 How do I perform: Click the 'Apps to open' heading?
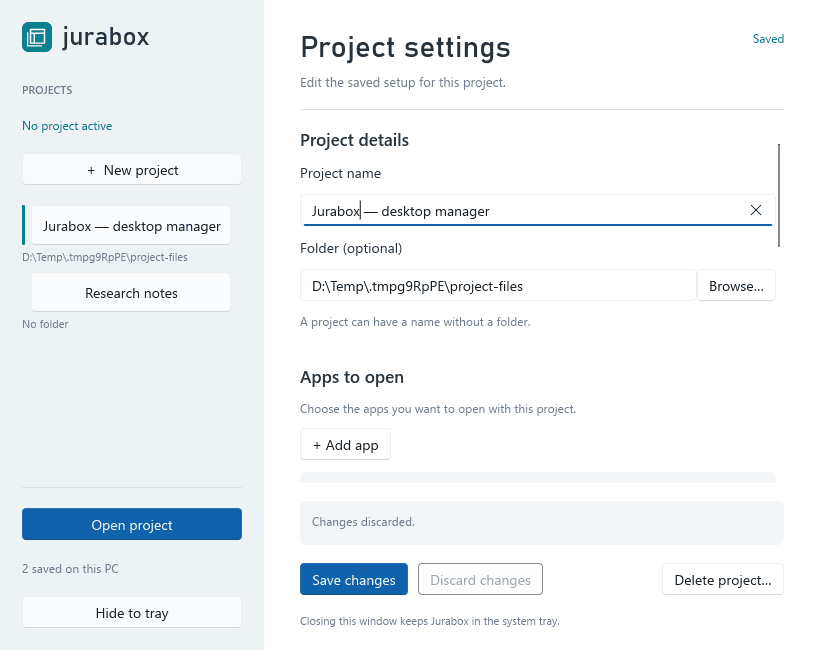click(352, 377)
